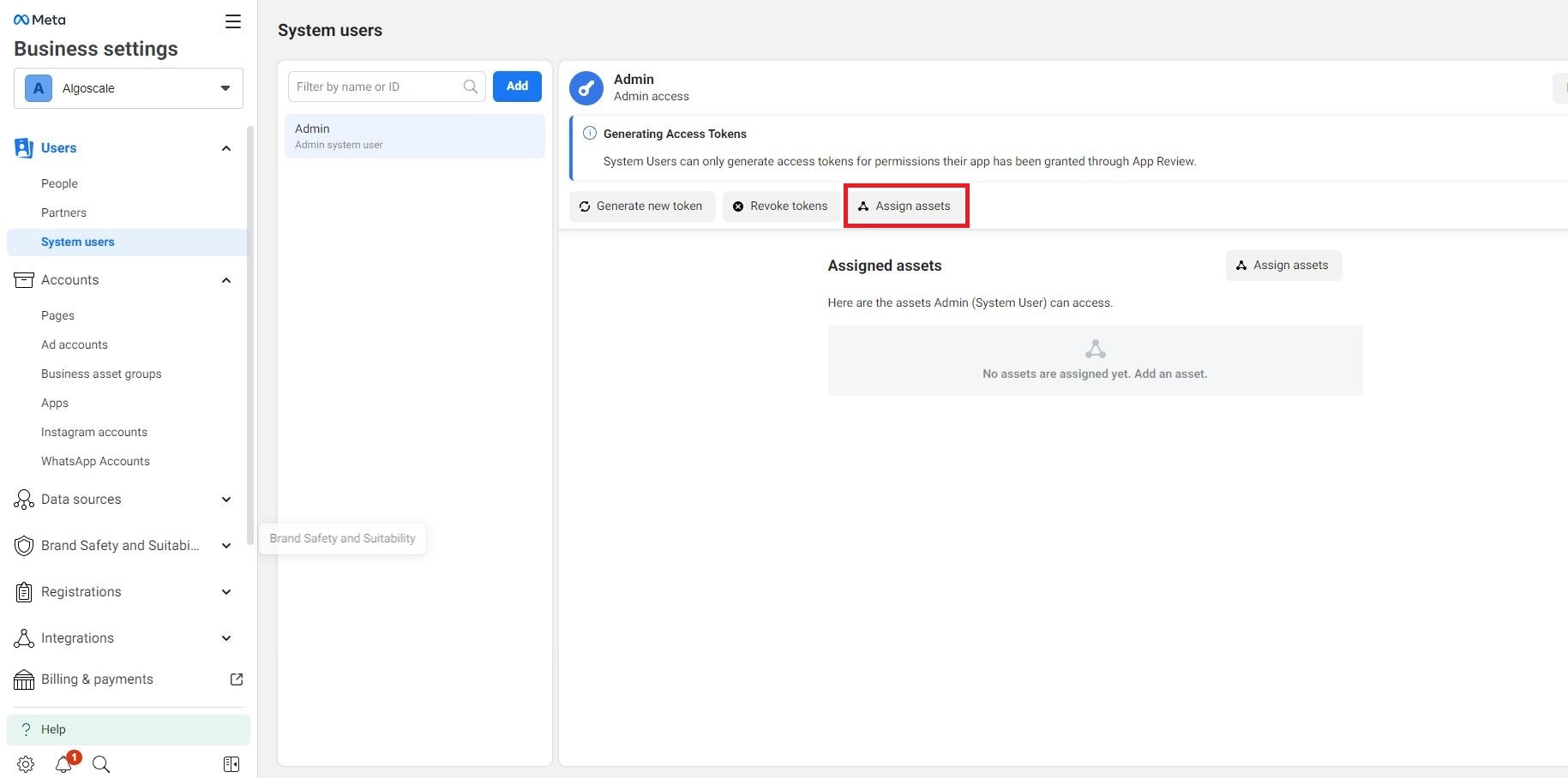The width and height of the screenshot is (1568, 778).
Task: Click the sidebar vertical scrollbar
Action: click(x=250, y=334)
